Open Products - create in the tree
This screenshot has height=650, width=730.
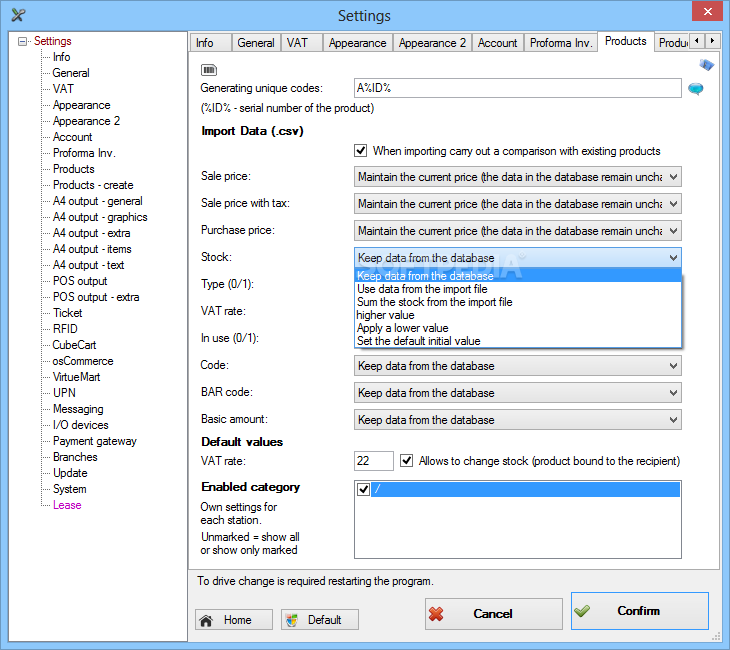[x=93, y=185]
